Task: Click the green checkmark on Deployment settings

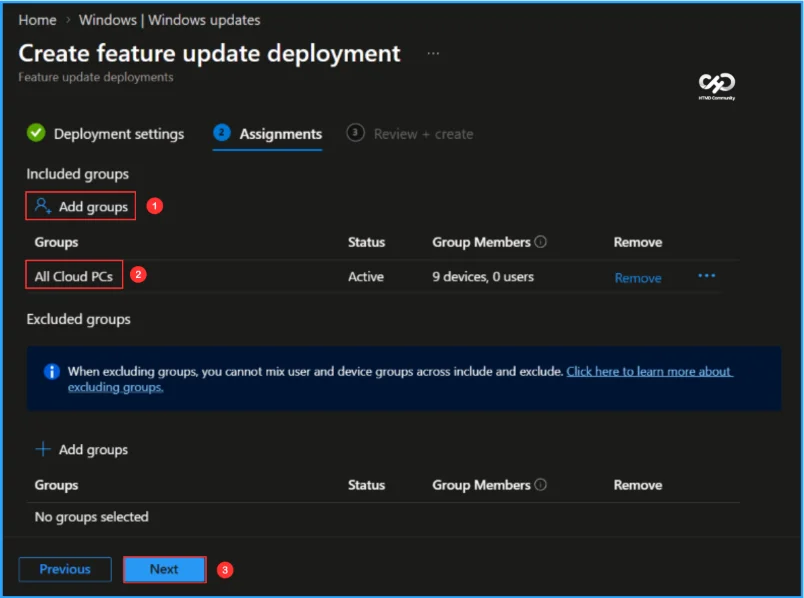Action: [x=36, y=133]
